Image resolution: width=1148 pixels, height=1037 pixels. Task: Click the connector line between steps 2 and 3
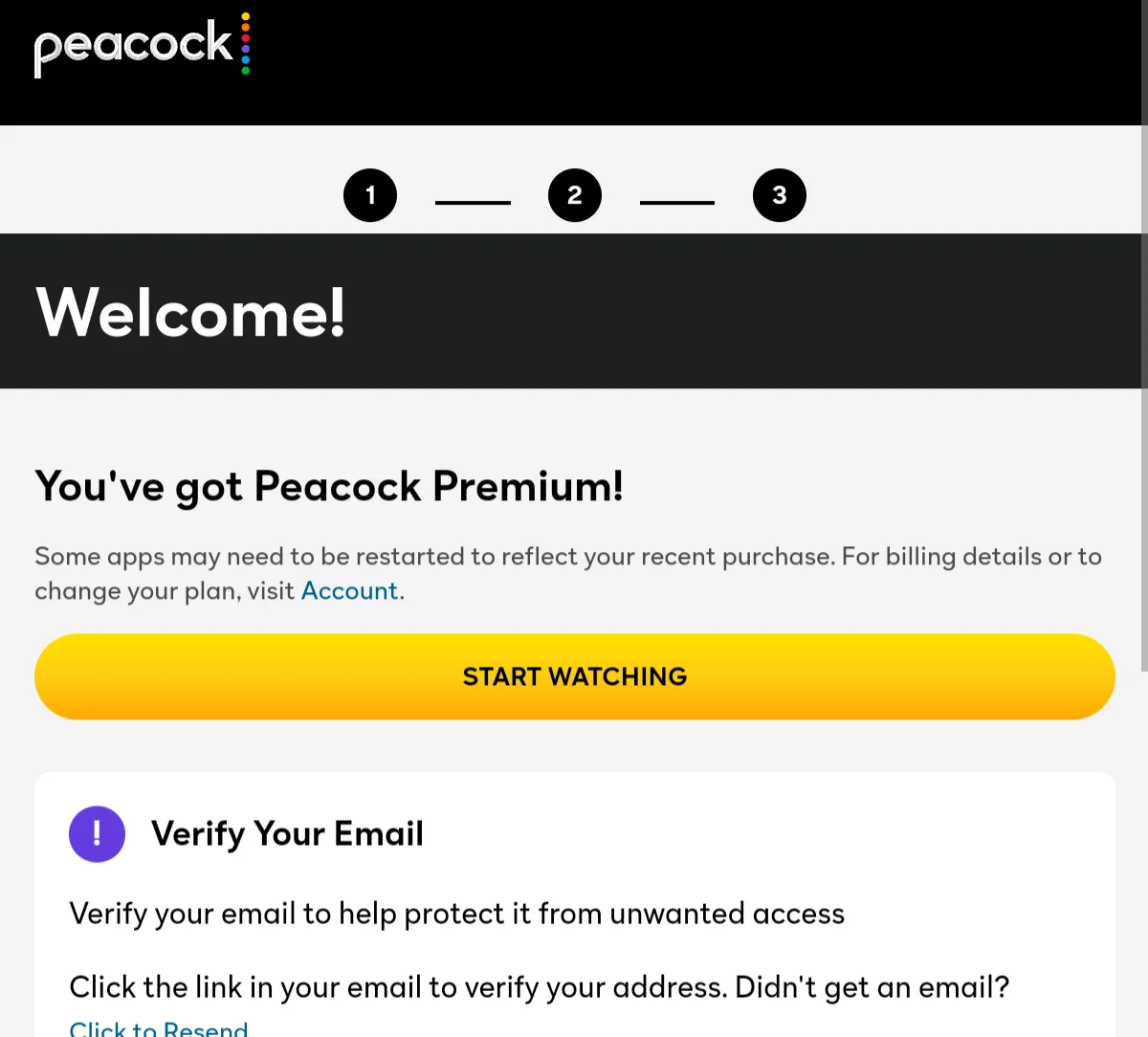click(677, 203)
